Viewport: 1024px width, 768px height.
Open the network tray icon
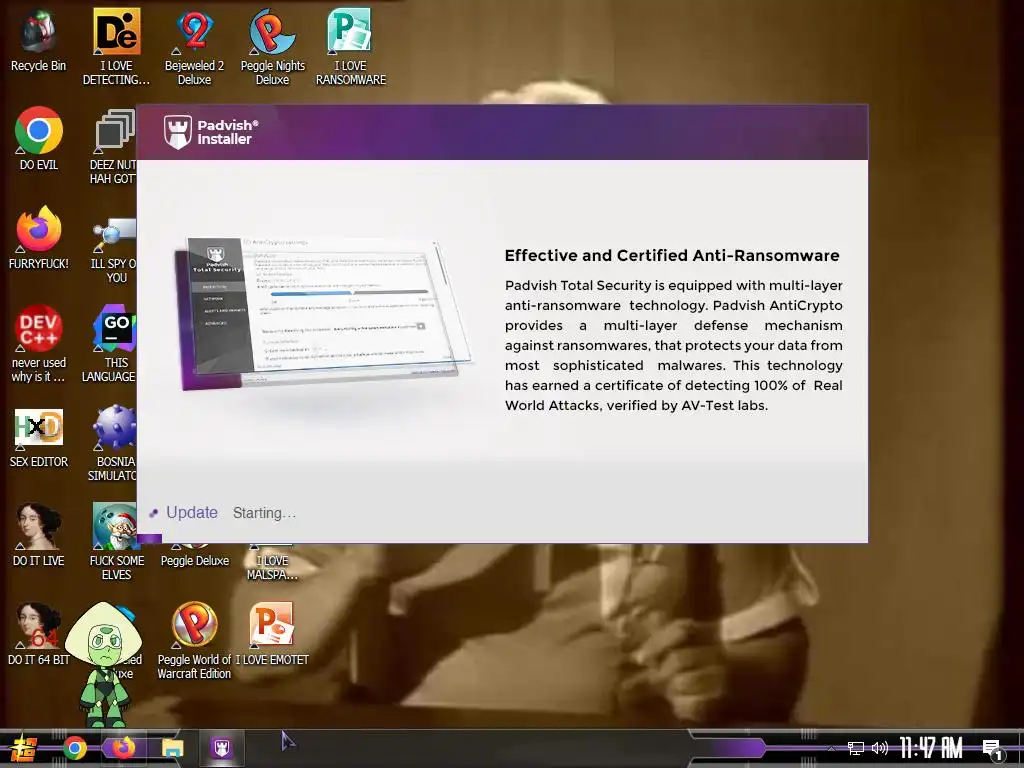(x=856, y=748)
